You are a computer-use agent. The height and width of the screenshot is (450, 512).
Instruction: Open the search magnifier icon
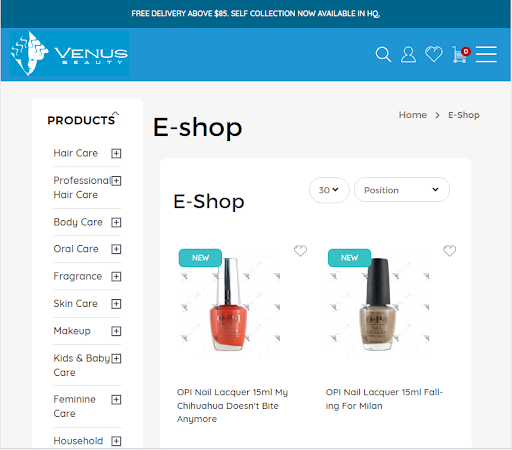(383, 54)
